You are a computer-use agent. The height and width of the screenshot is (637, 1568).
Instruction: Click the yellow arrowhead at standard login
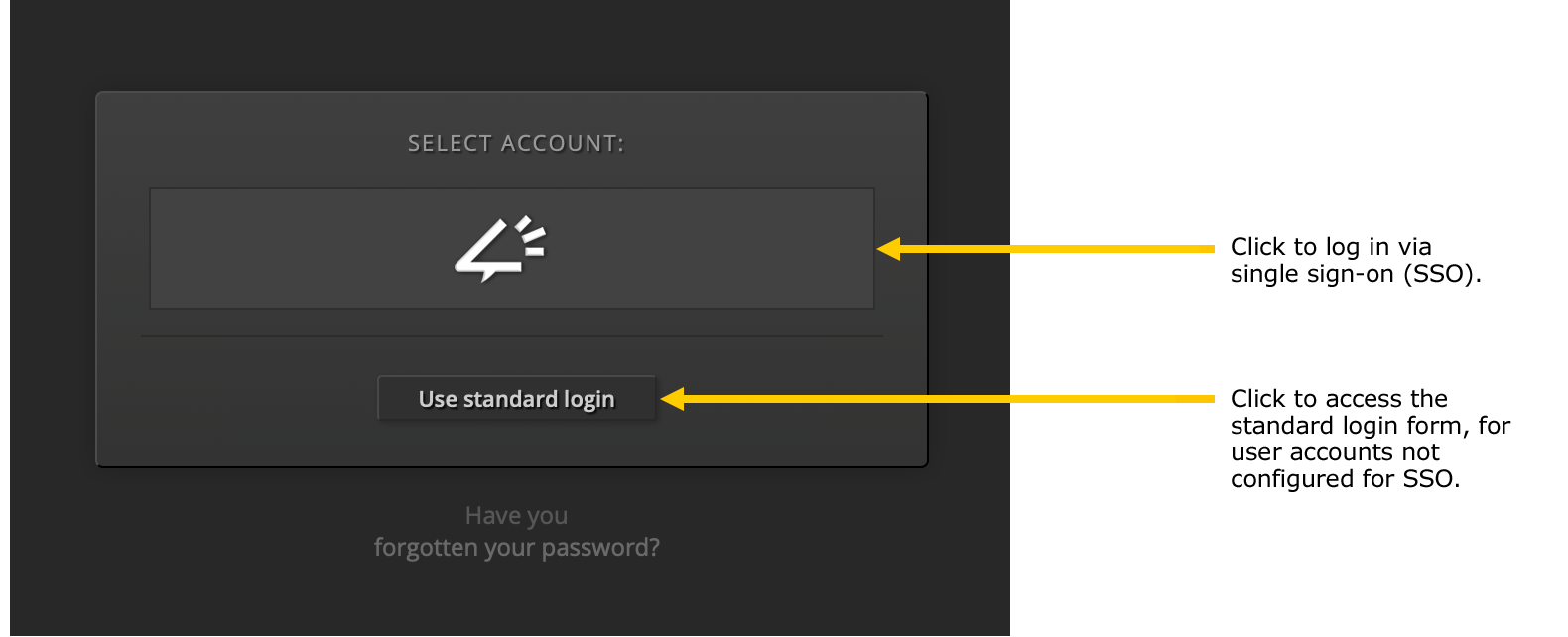coord(673,399)
